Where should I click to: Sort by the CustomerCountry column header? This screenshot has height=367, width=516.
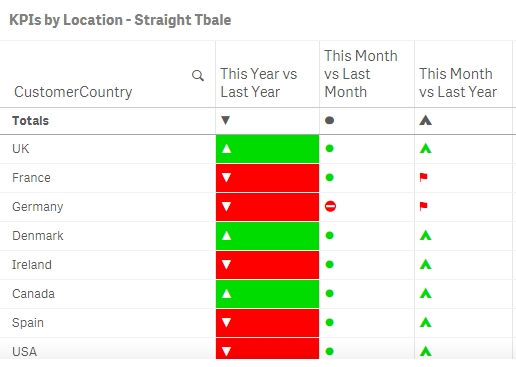(73, 92)
